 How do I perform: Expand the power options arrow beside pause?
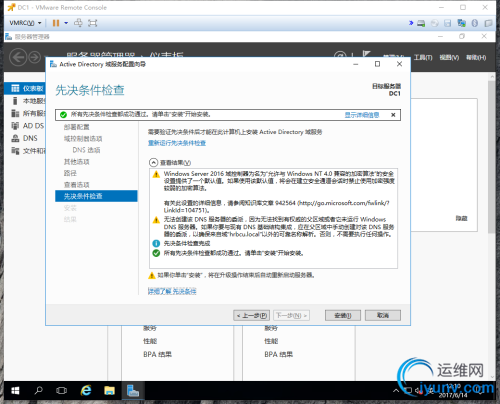coord(66,23)
